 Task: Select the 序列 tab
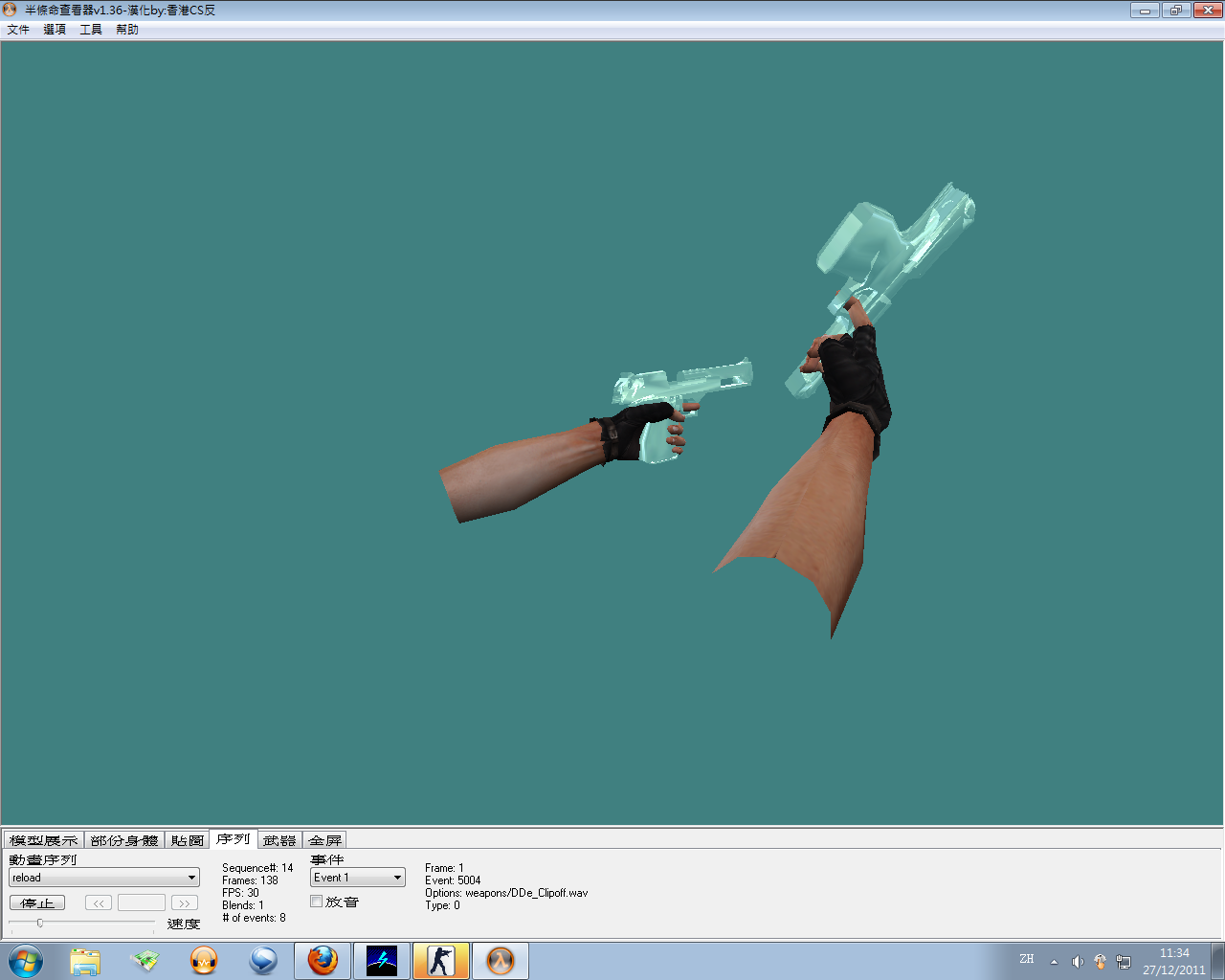coord(234,839)
